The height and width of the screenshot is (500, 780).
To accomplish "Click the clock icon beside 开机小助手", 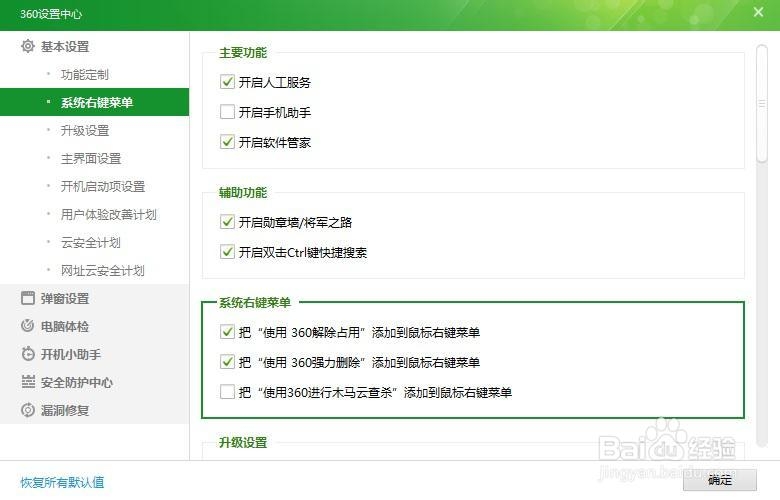I will (x=28, y=354).
